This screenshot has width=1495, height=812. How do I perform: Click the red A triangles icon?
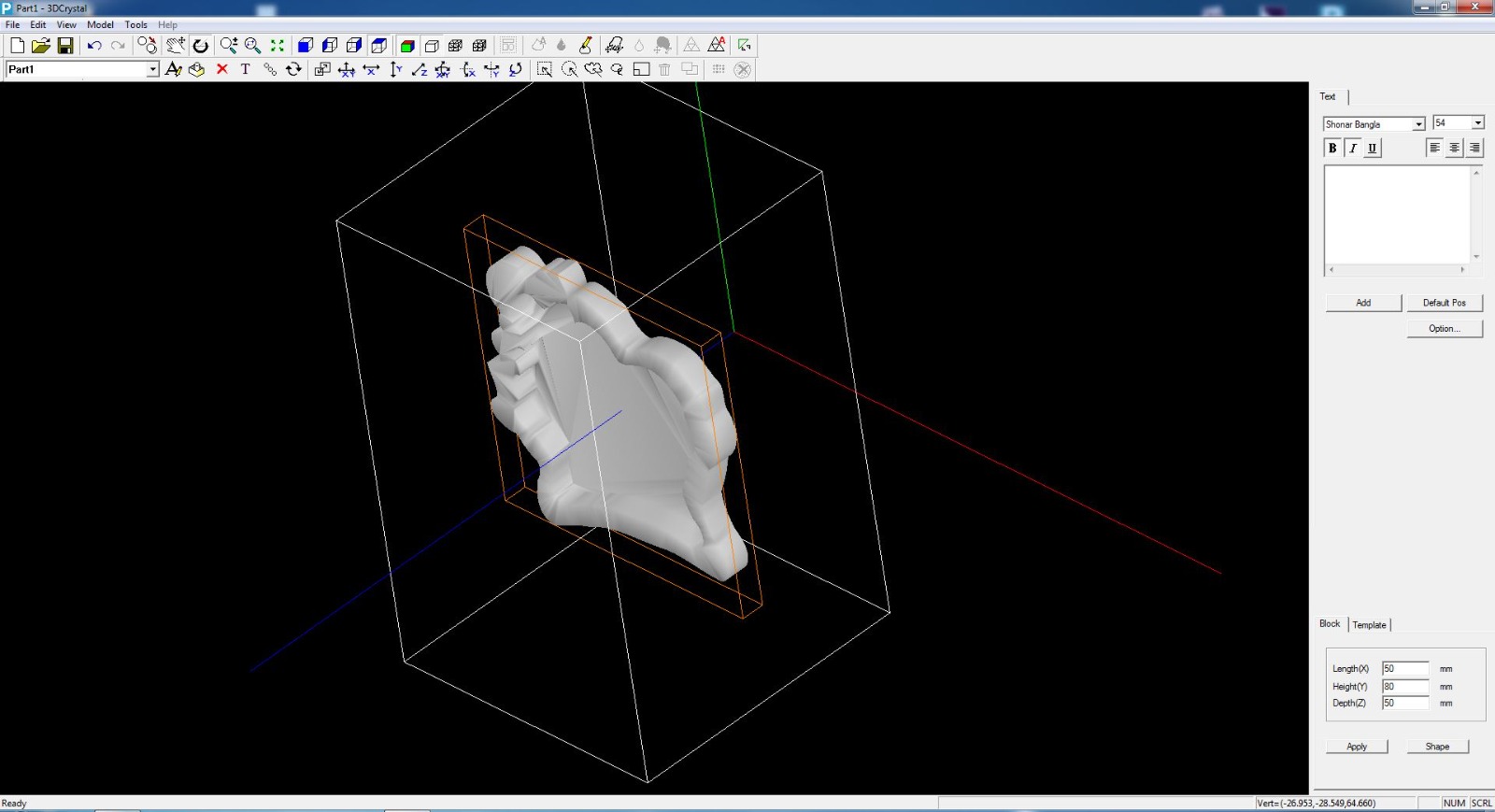pos(717,45)
